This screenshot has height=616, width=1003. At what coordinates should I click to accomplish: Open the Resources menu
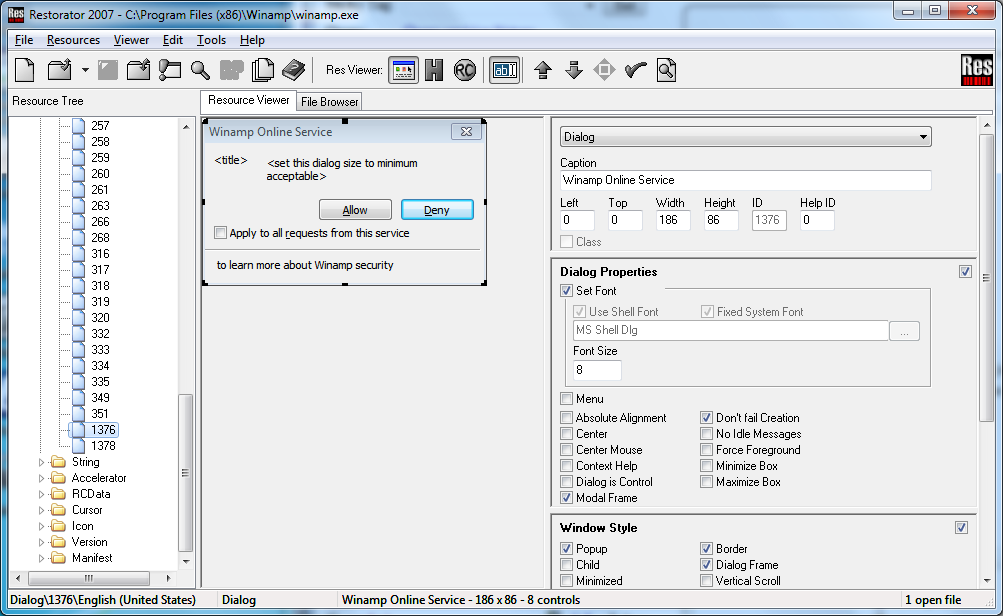click(73, 40)
